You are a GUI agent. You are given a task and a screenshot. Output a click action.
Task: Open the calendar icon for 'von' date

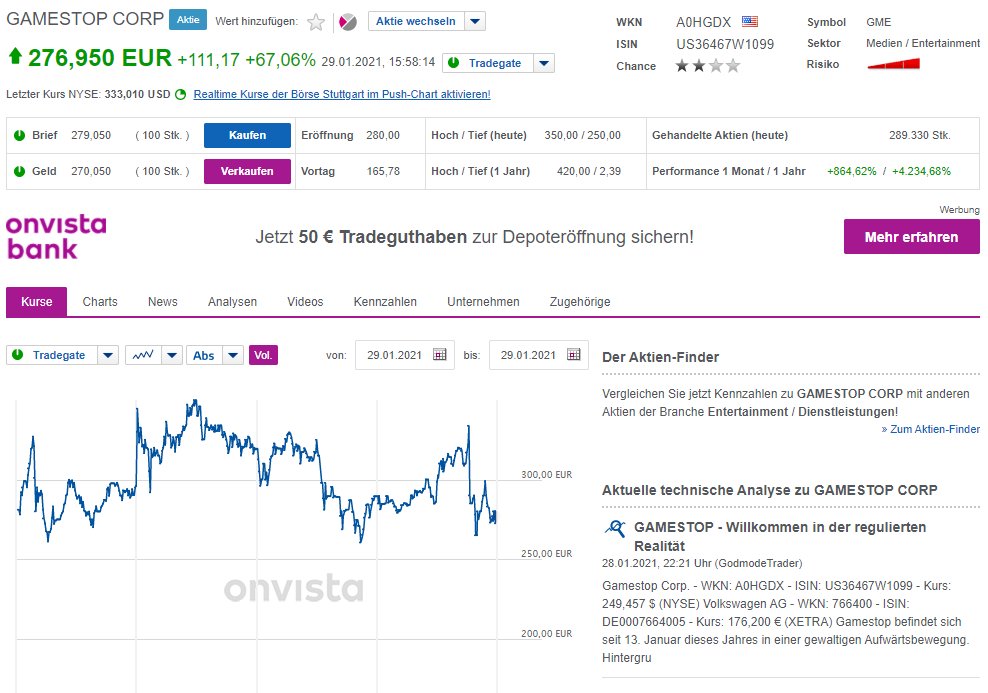(440, 355)
